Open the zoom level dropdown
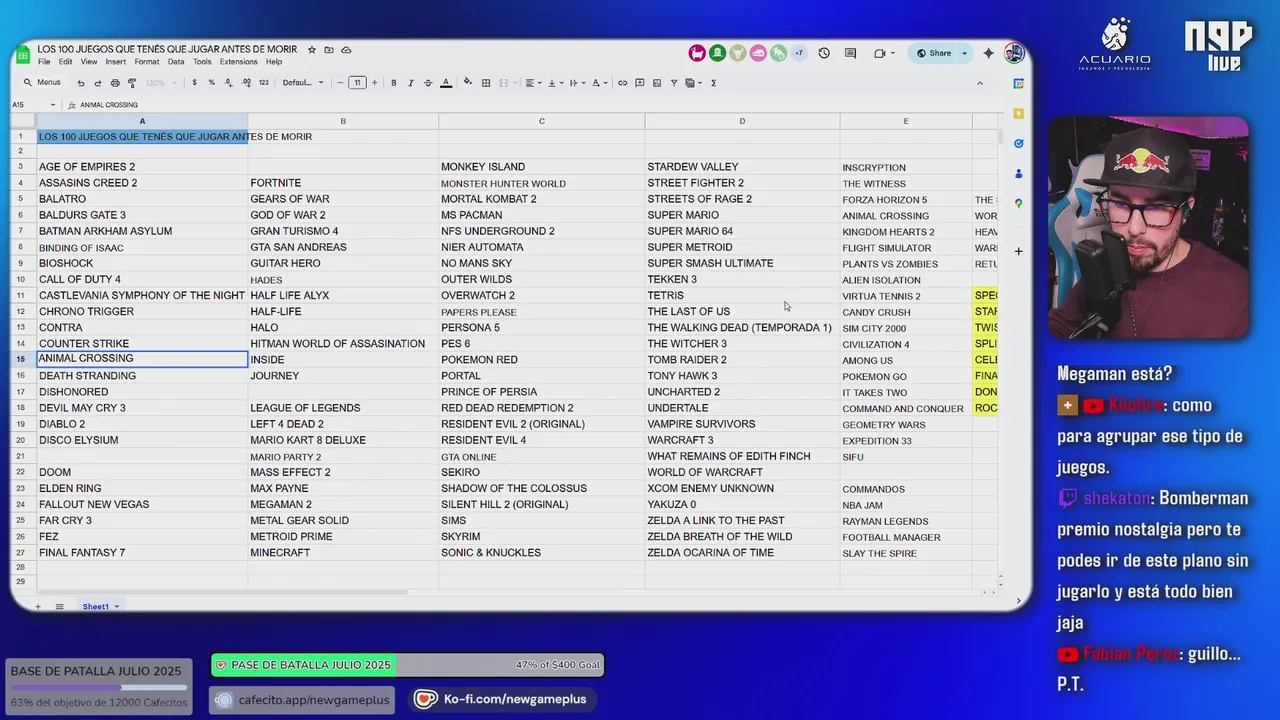Image resolution: width=1280 pixels, height=720 pixels. point(158,83)
